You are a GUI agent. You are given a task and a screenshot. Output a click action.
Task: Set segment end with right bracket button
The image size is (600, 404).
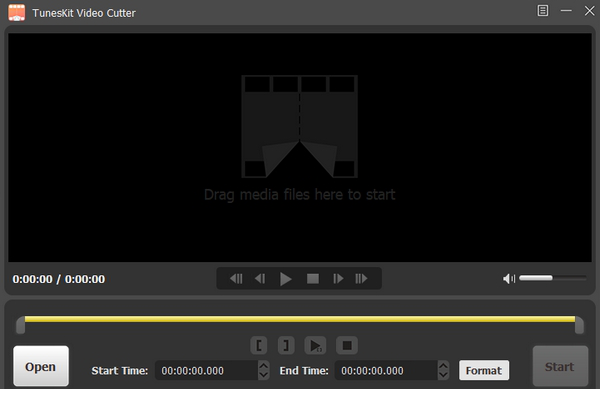coord(286,345)
